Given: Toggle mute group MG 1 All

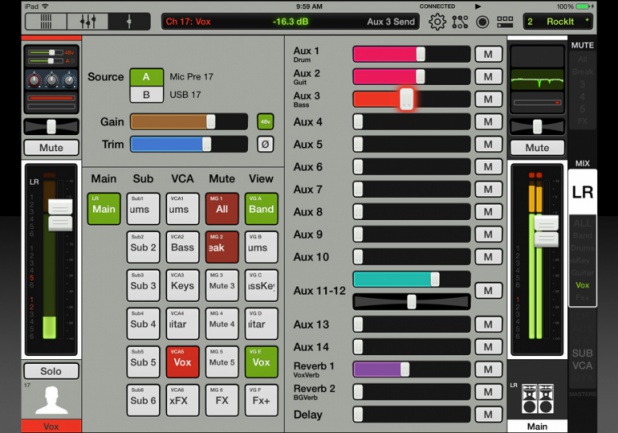Looking at the screenshot, I should (222, 209).
